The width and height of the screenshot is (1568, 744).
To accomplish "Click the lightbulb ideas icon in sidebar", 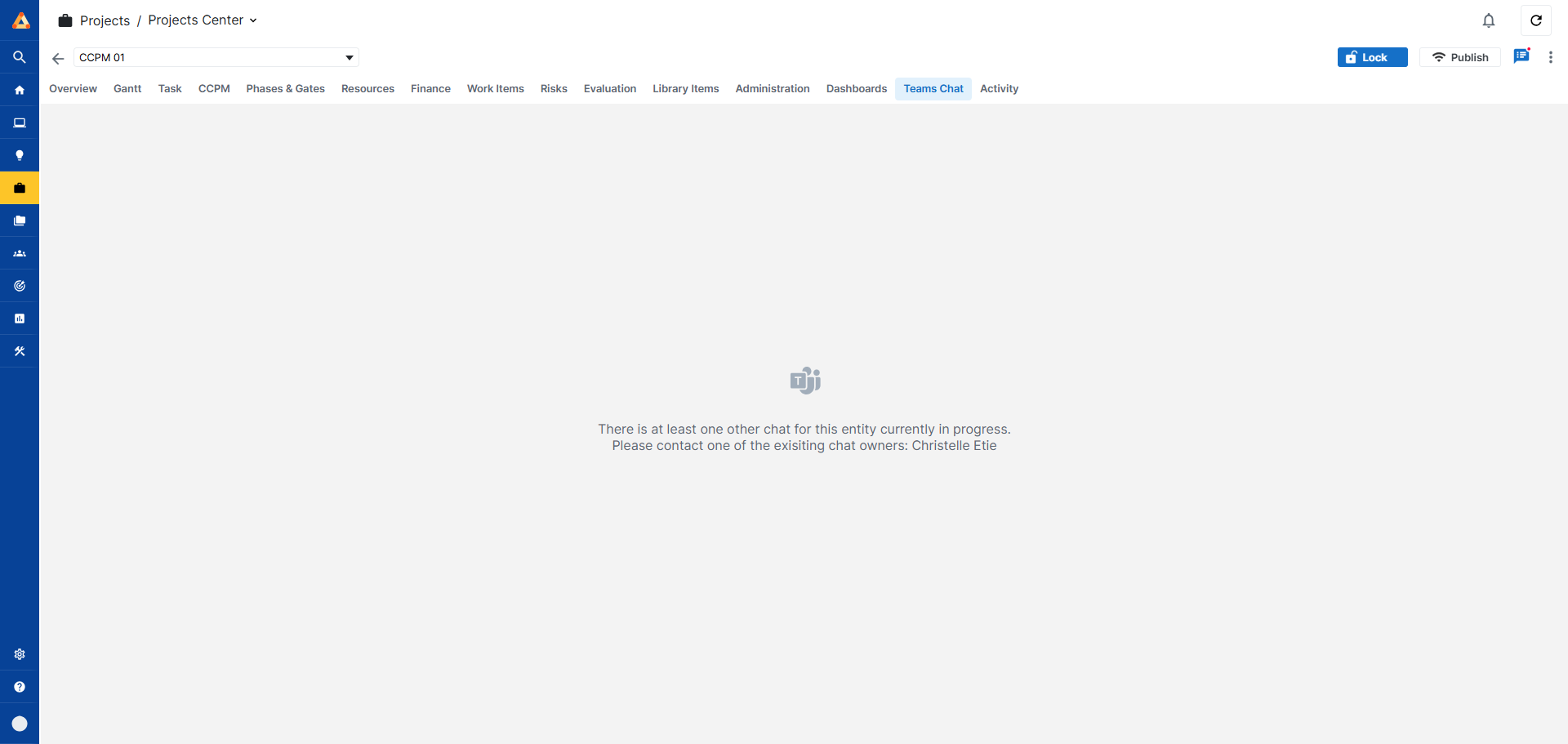I will click(x=20, y=155).
